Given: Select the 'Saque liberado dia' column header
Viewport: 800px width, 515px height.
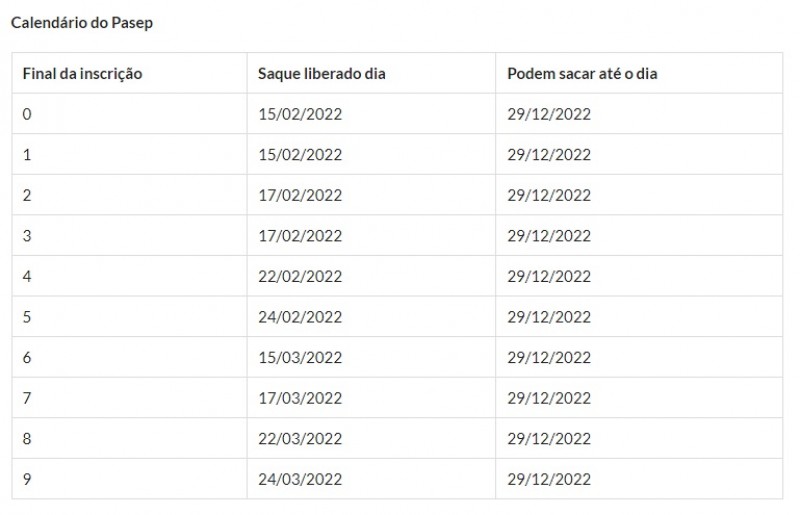Looking at the screenshot, I should click(371, 73).
